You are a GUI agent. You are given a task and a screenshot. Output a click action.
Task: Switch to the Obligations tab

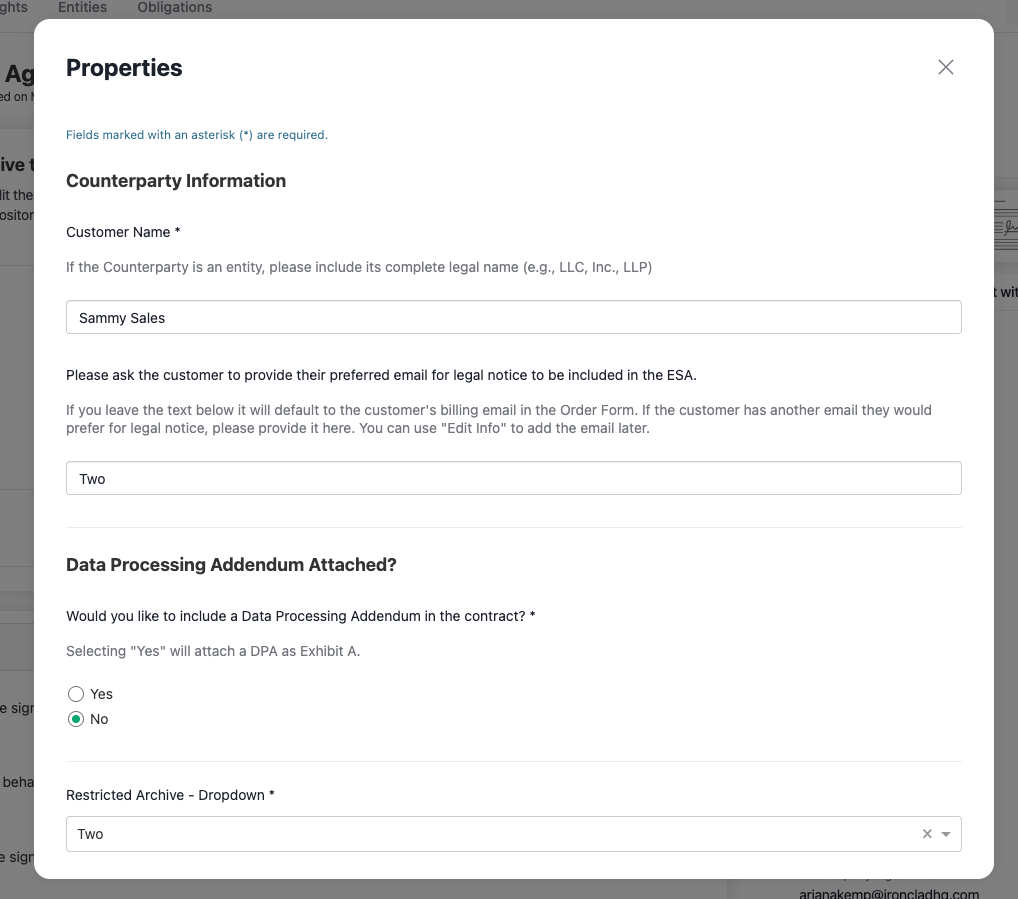(x=174, y=8)
